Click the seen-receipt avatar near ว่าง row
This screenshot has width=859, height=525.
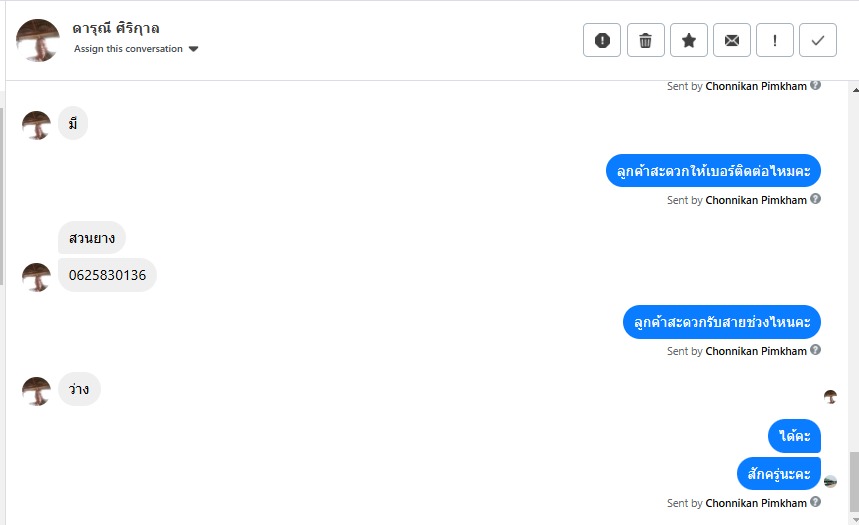tap(830, 397)
